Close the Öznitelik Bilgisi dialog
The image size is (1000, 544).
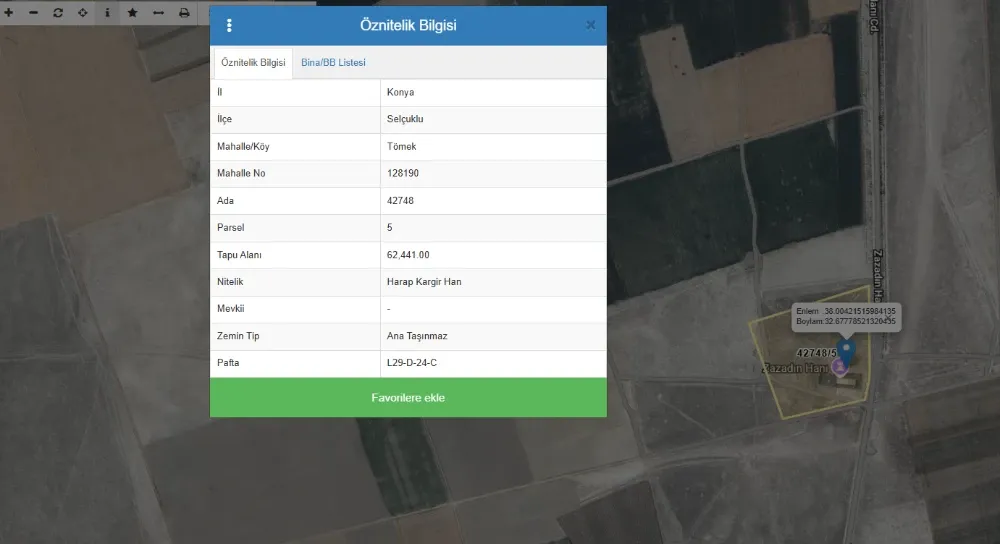point(591,25)
